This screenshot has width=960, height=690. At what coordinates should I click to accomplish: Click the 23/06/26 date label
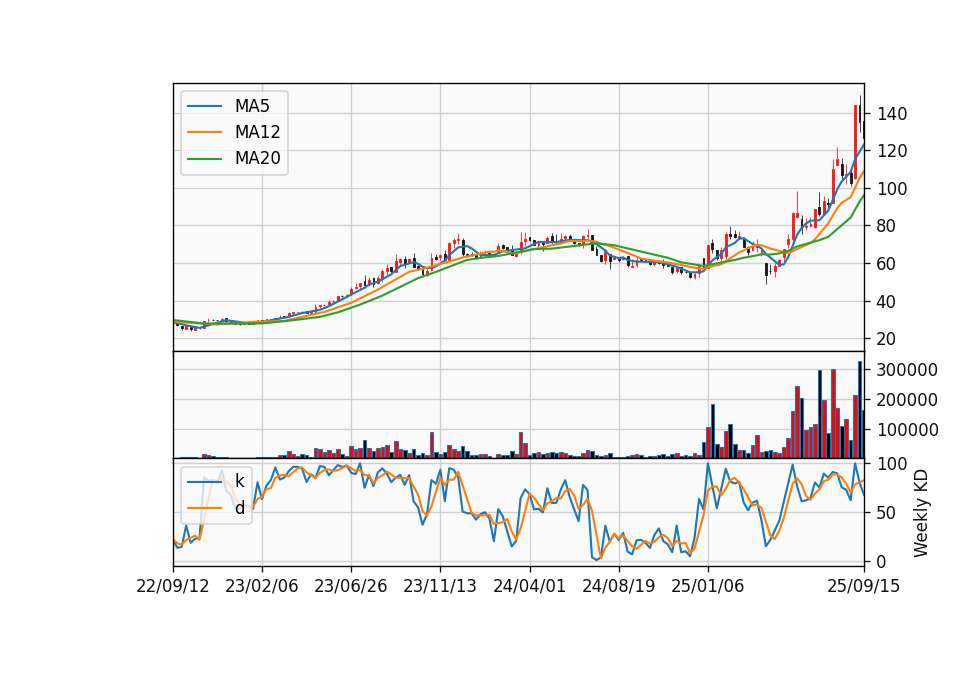(351, 586)
